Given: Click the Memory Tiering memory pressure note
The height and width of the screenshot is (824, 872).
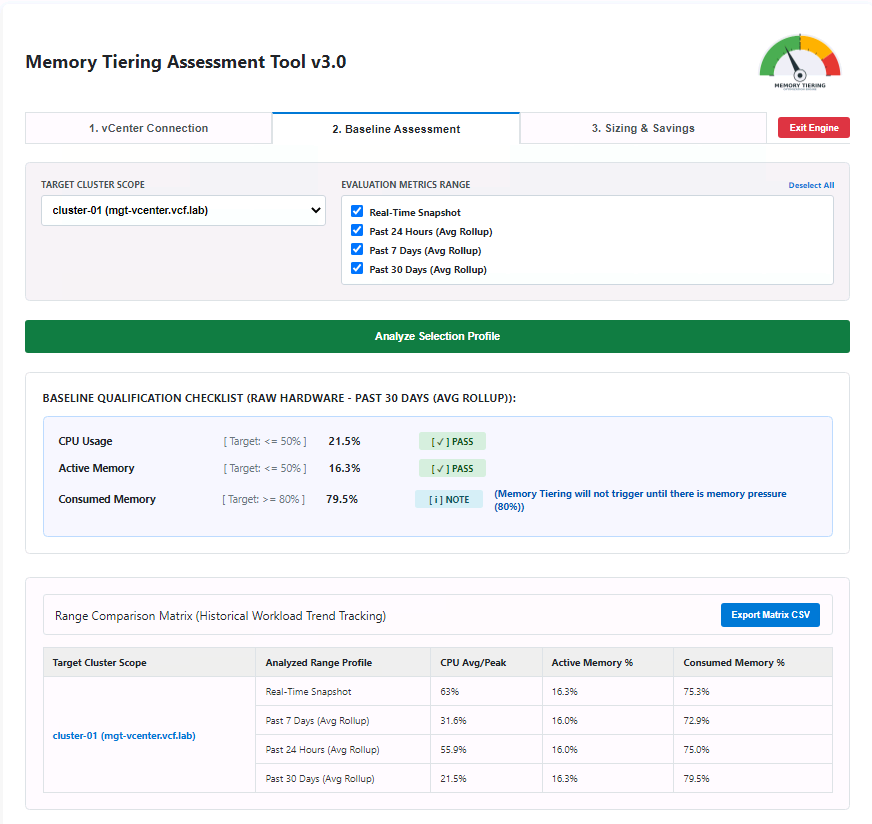Looking at the screenshot, I should pos(640,500).
